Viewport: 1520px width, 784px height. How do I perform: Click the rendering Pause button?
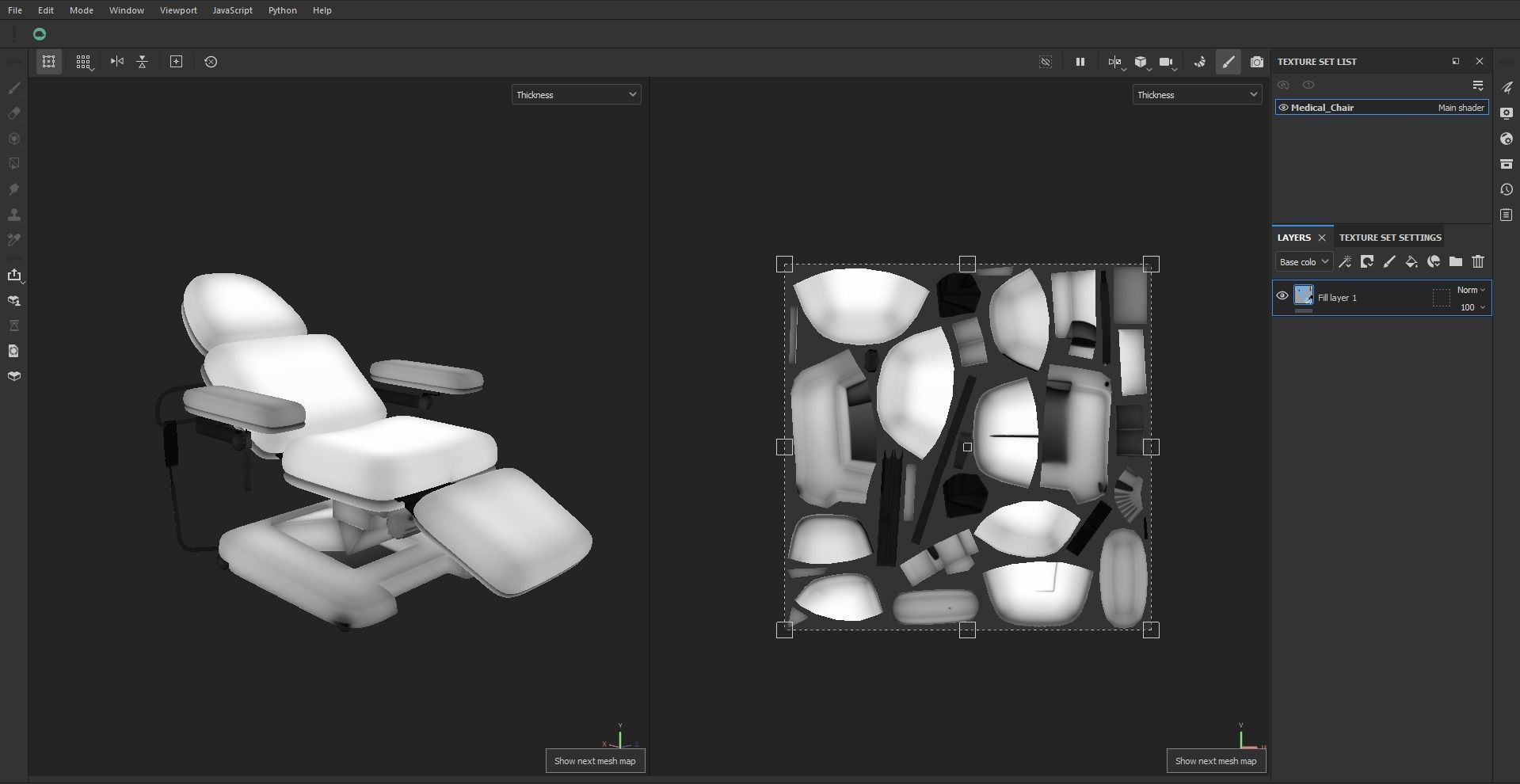coord(1080,62)
